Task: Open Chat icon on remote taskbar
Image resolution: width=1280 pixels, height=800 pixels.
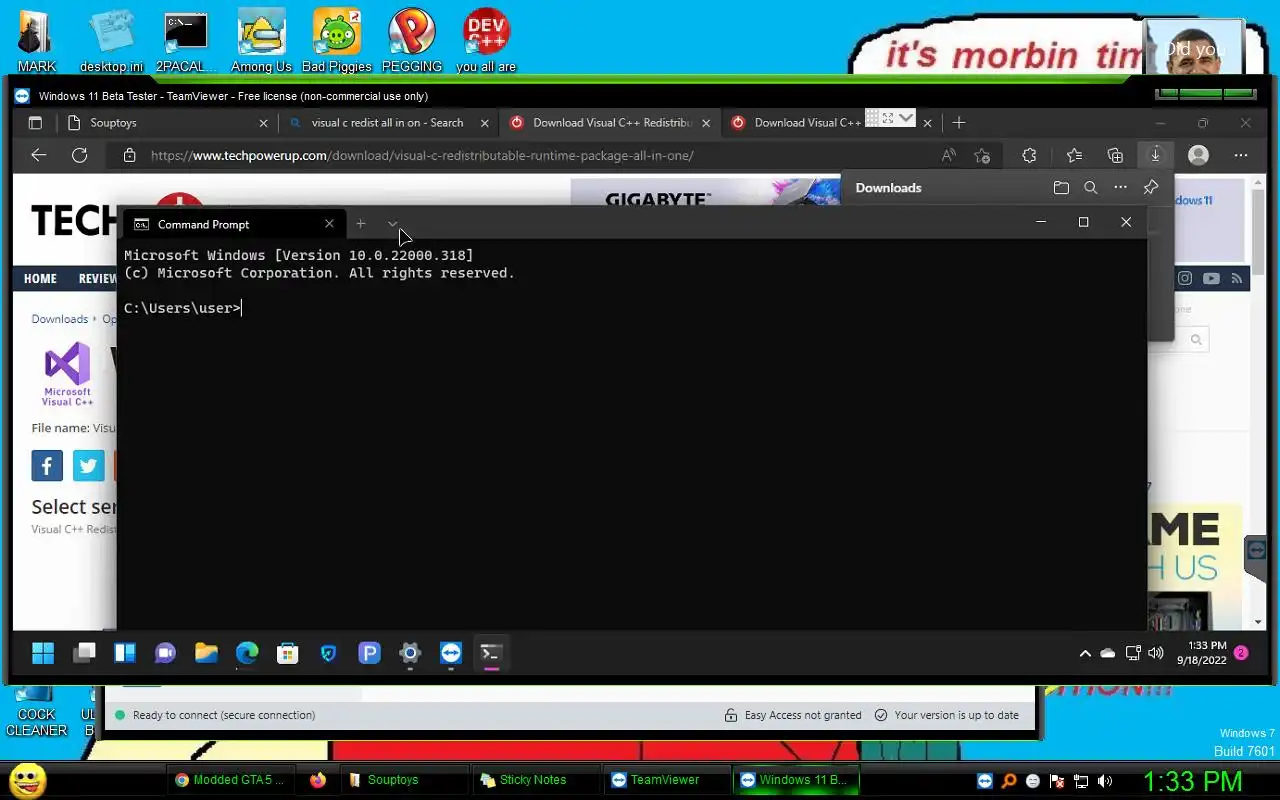Action: click(165, 653)
